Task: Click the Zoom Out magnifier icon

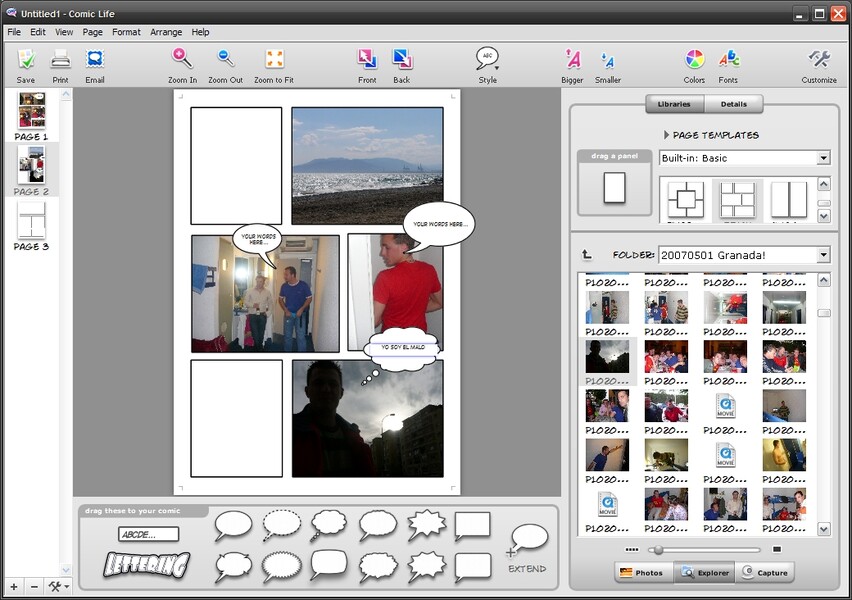Action: [x=225, y=58]
